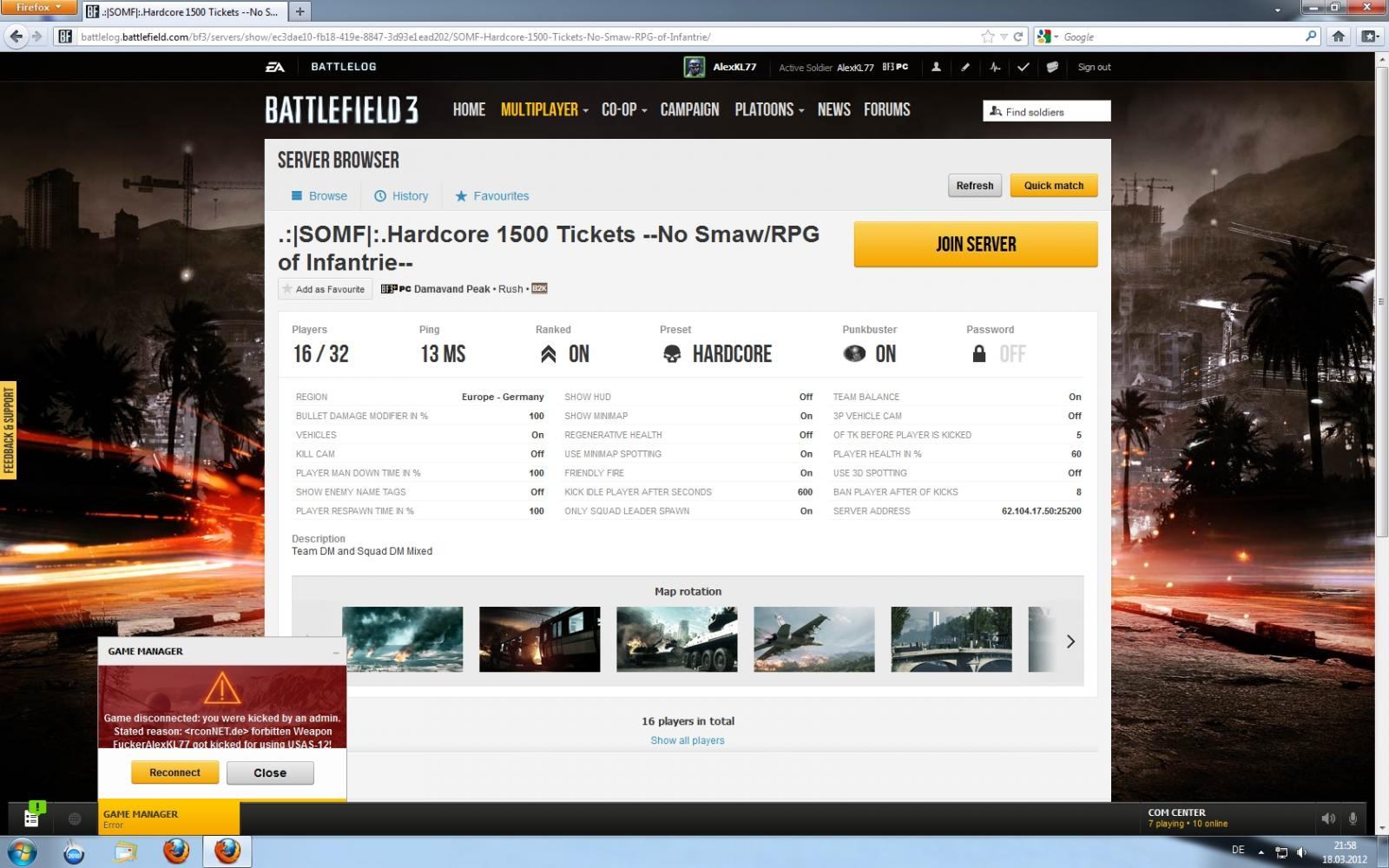Select the jet aircraft map thumbnail
Screen dimensions: 1389x868
[x=813, y=639]
